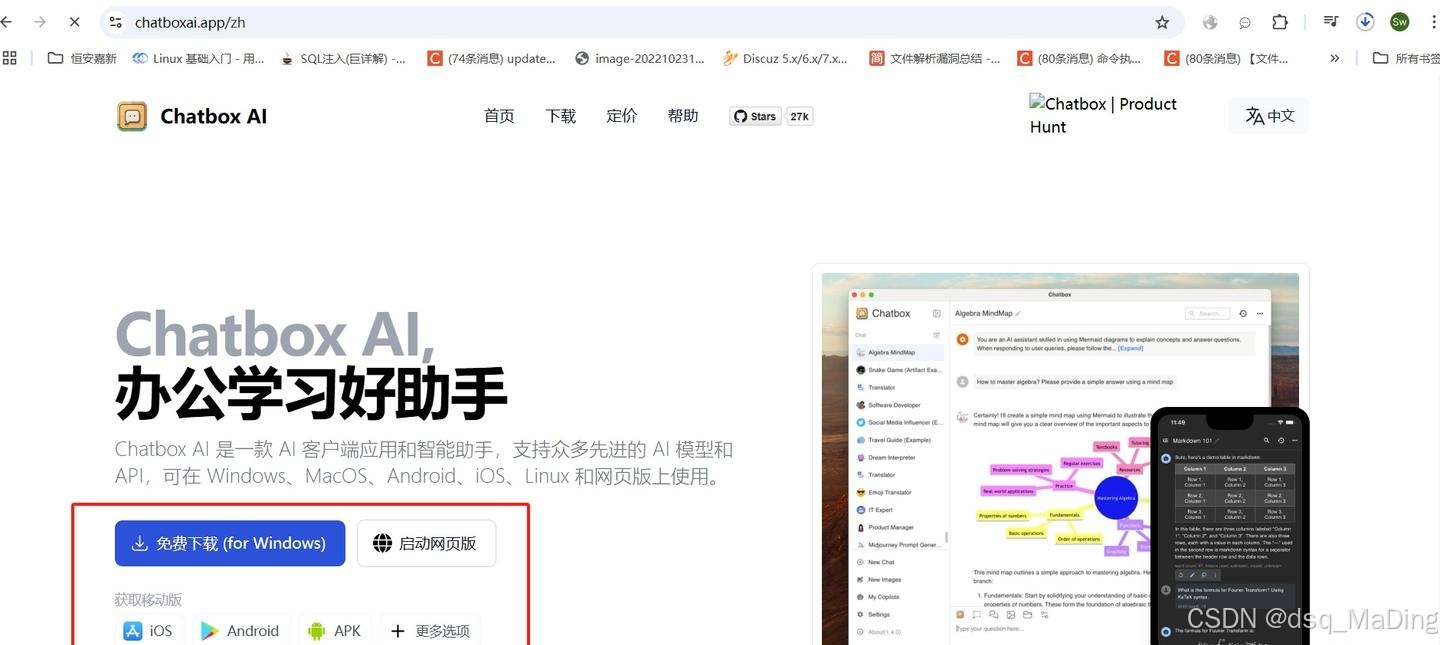This screenshot has height=645, width=1442.
Task: Go to the 首页 nav item
Action: tap(499, 116)
